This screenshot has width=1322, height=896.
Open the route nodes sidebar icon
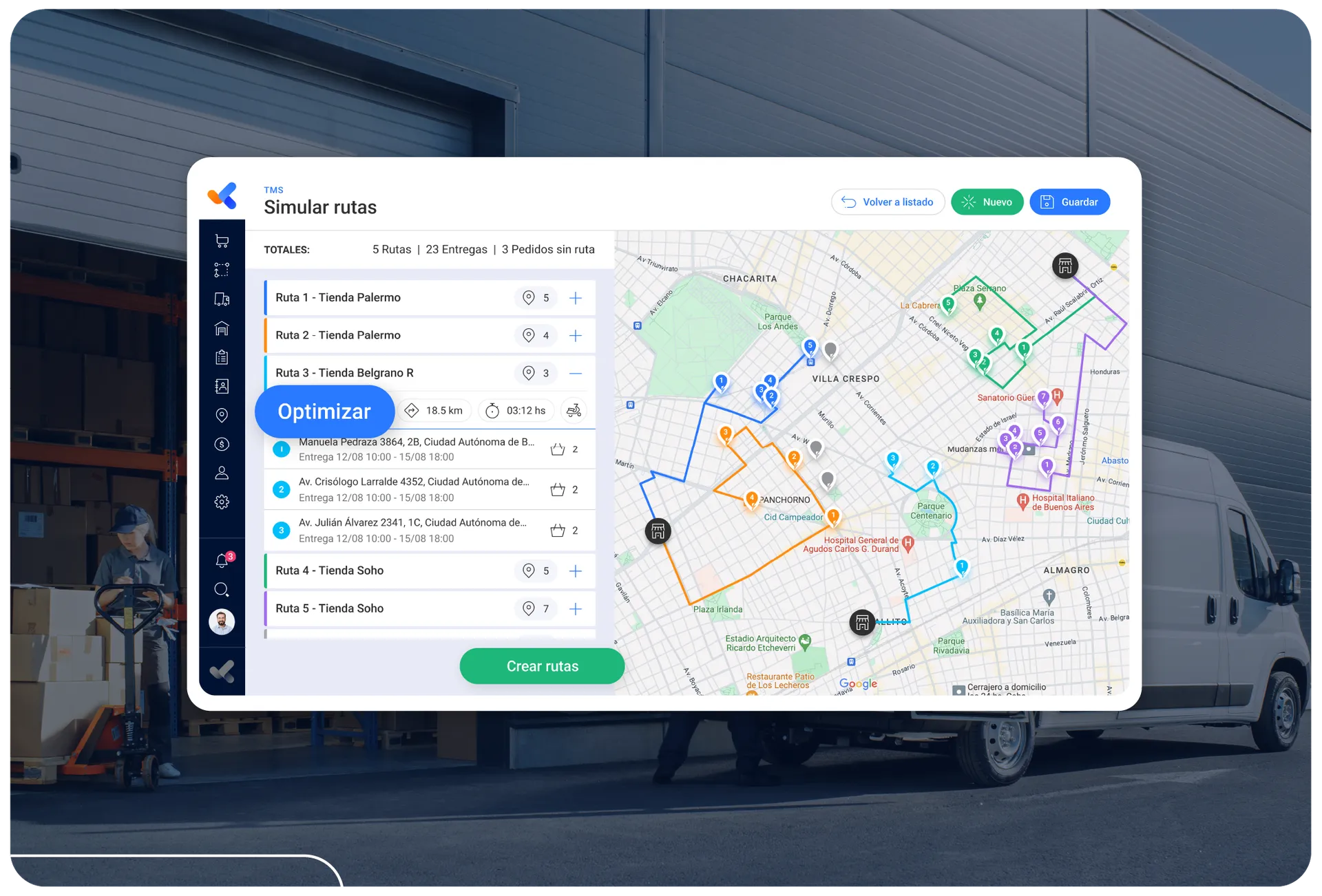(x=222, y=270)
